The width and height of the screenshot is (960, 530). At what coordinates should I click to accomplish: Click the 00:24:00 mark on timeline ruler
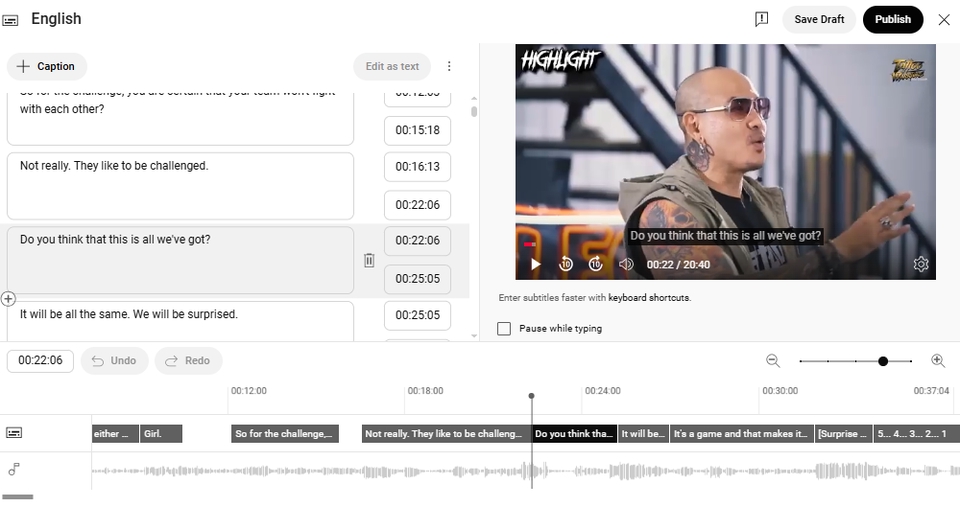tap(602, 390)
